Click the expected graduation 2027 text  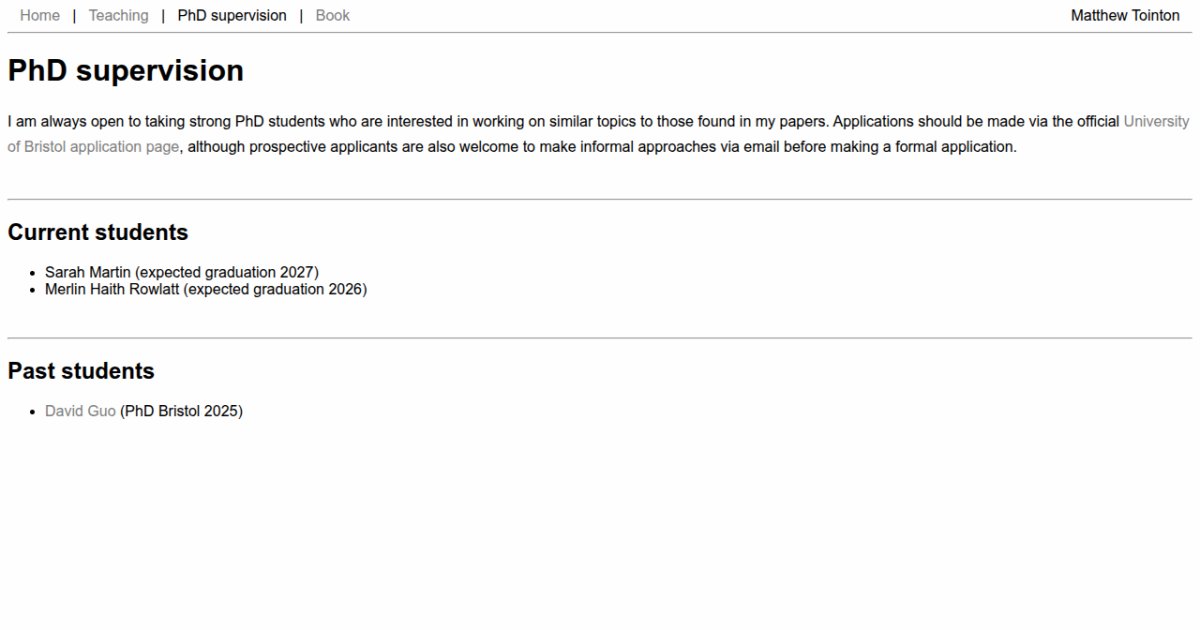pos(227,272)
